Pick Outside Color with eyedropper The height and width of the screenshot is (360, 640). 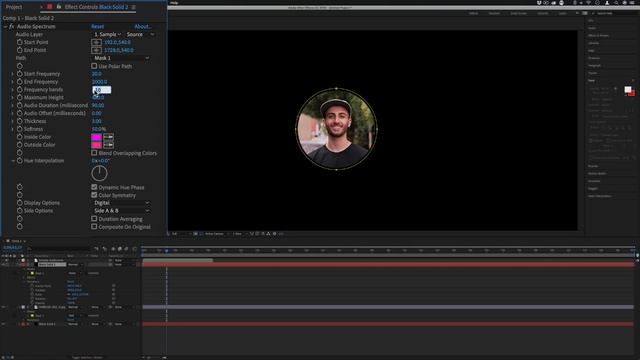tap(109, 145)
